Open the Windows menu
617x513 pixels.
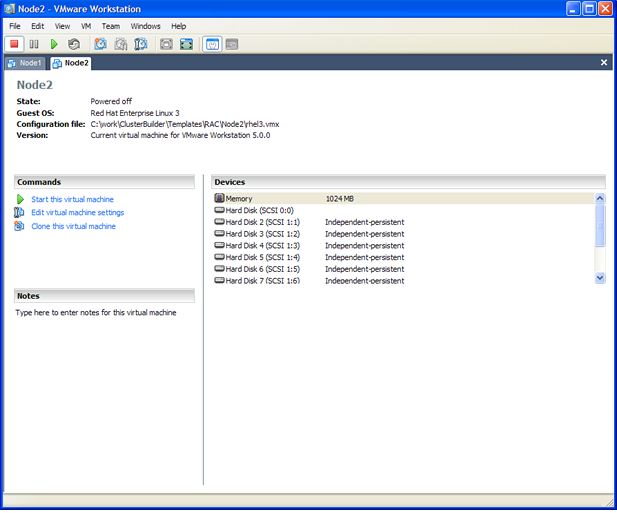coord(146,26)
